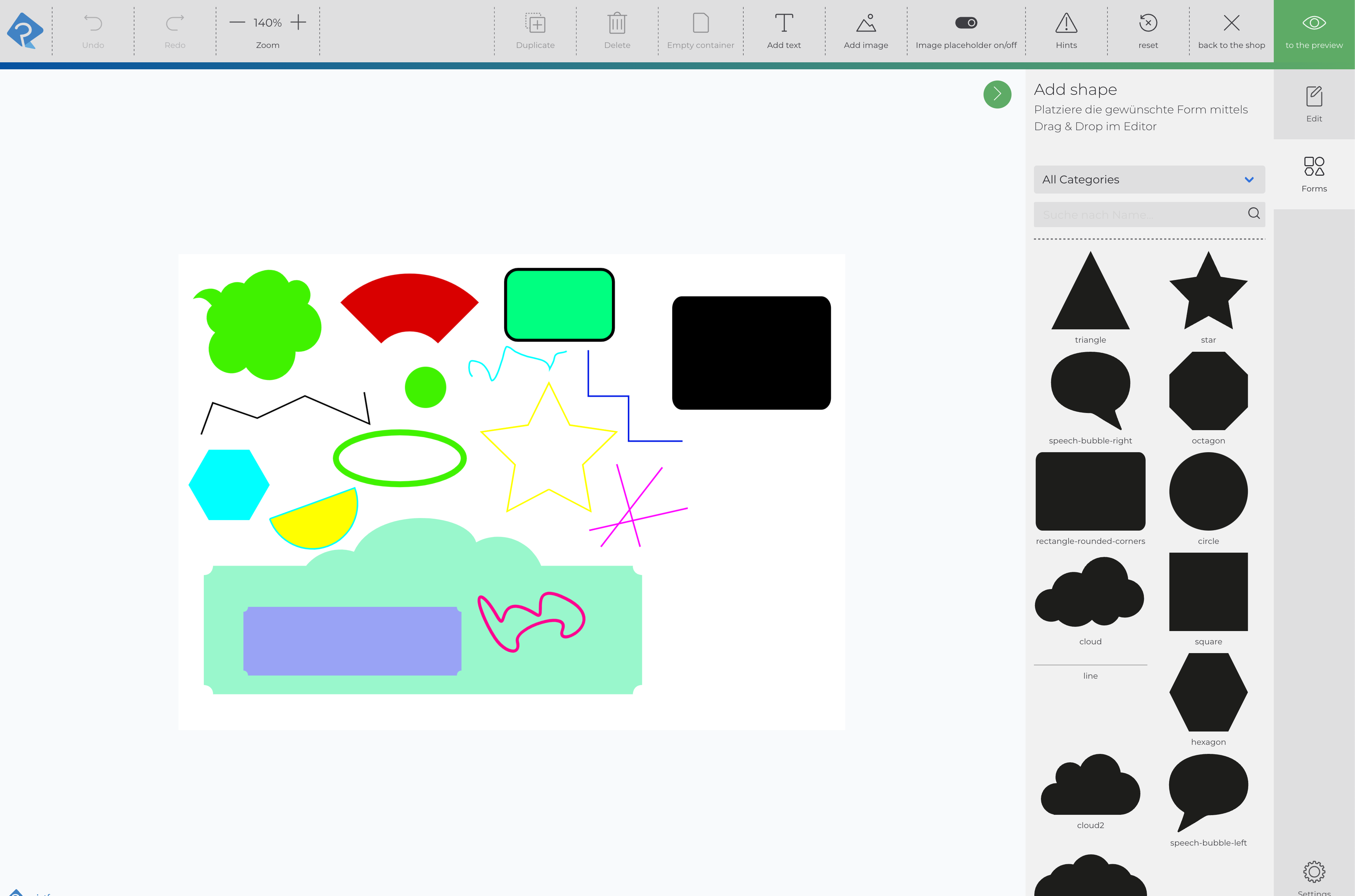Toggle Image placeholder on/off switch
The width and height of the screenshot is (1355, 896).
[x=966, y=23]
